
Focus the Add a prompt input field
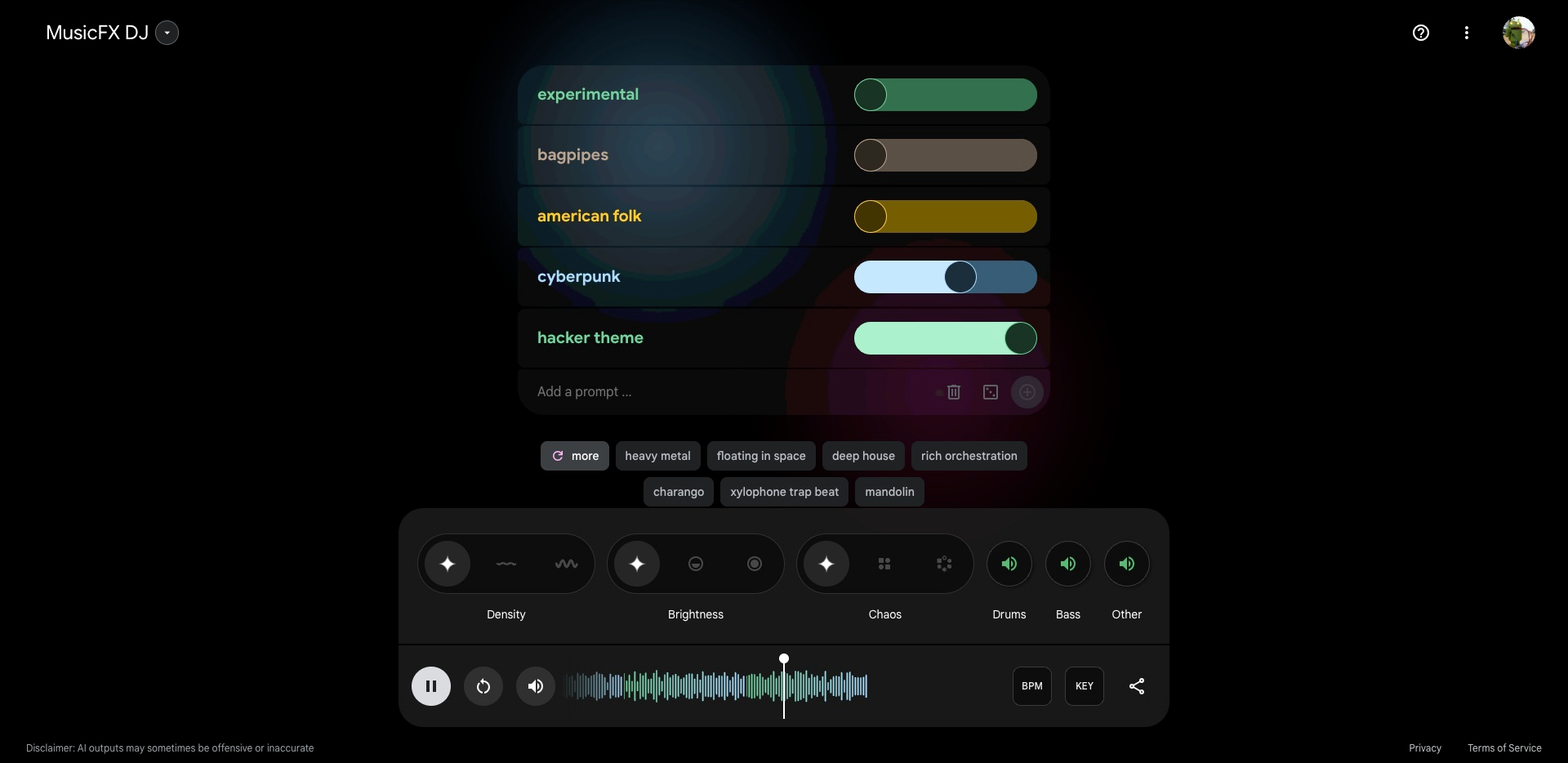click(727, 392)
